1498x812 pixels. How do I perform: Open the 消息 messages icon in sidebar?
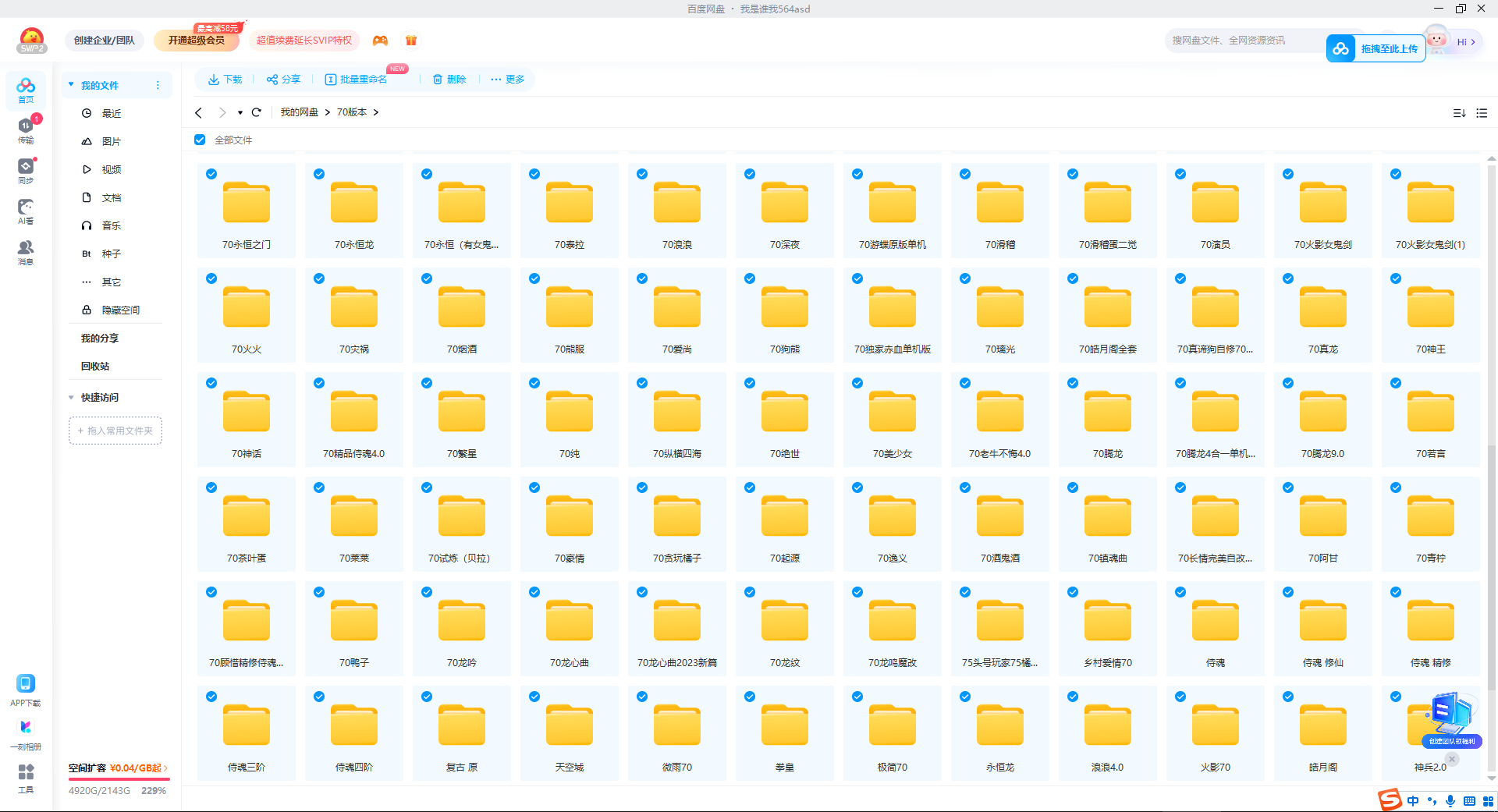tap(26, 250)
